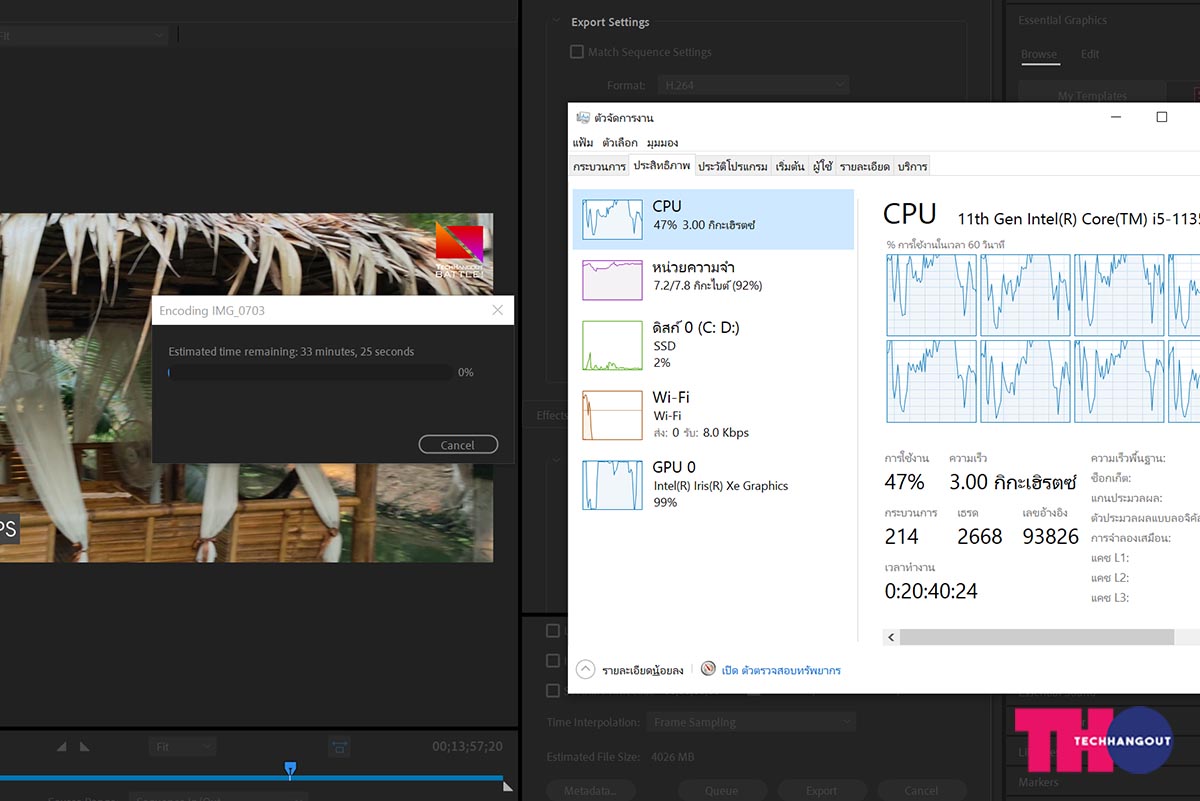This screenshot has height=801, width=1200.
Task: Select Wi-Fi in the performance sidebar
Action: 713,414
